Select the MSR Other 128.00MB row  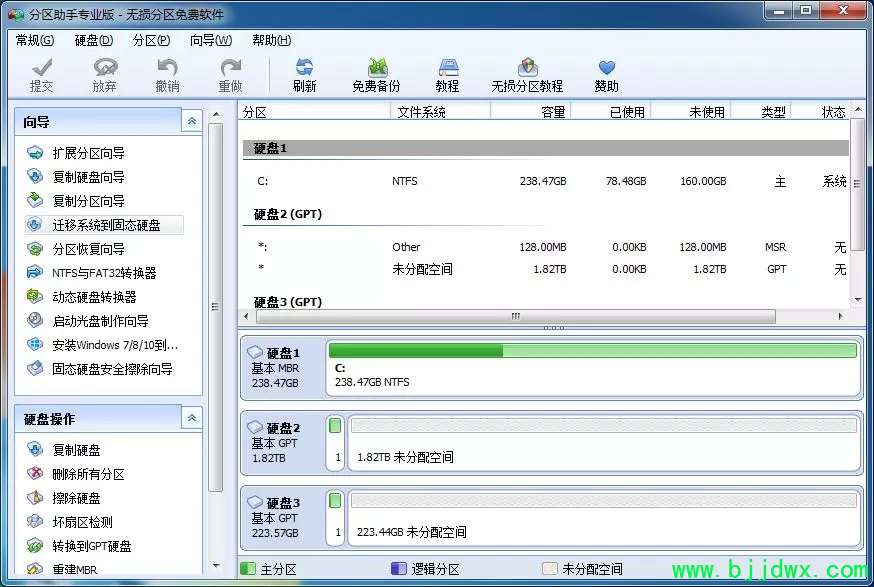click(546, 247)
